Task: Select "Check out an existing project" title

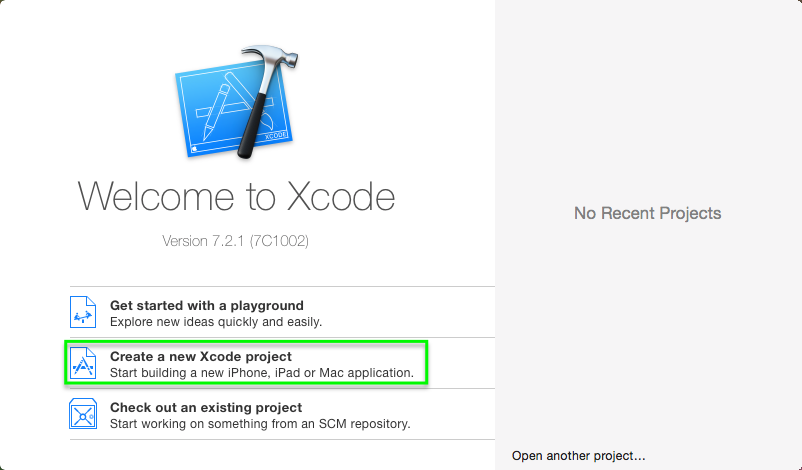Action: click(206, 407)
